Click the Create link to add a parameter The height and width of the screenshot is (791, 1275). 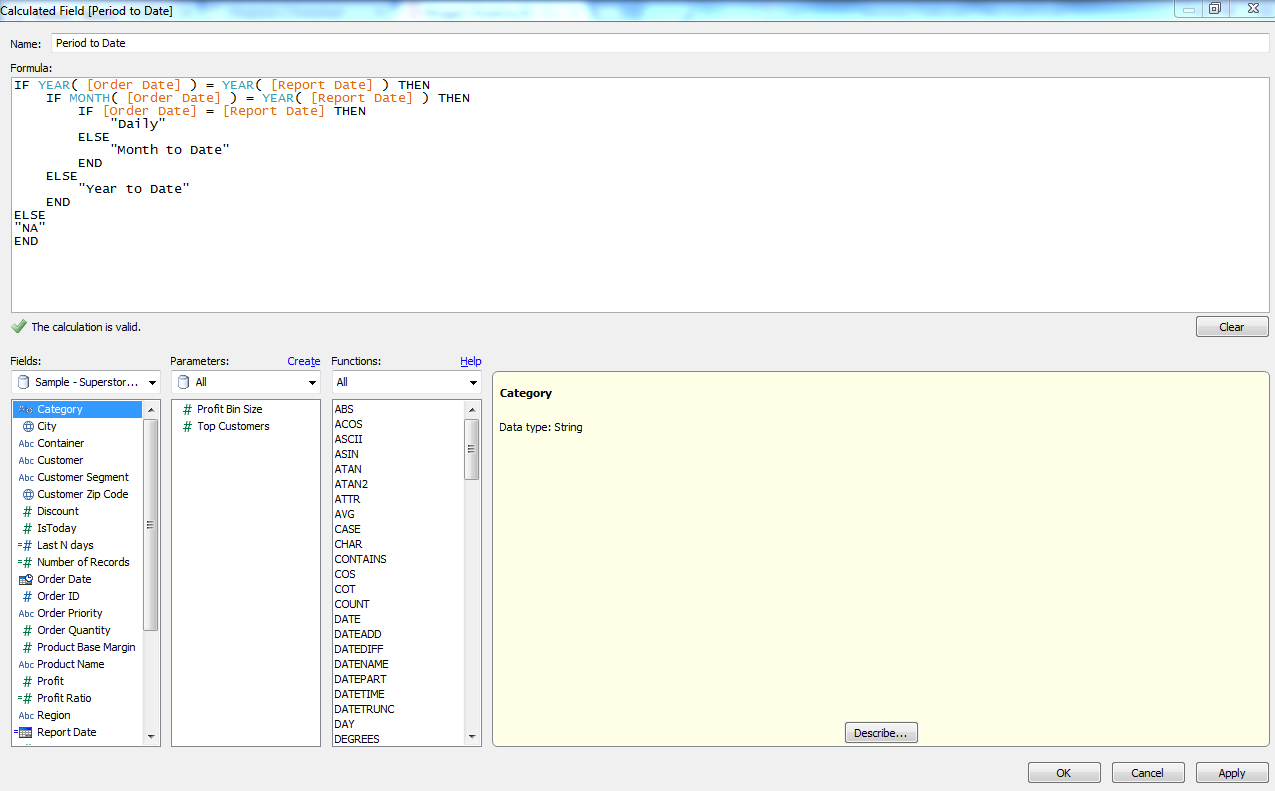pyautogui.click(x=303, y=361)
